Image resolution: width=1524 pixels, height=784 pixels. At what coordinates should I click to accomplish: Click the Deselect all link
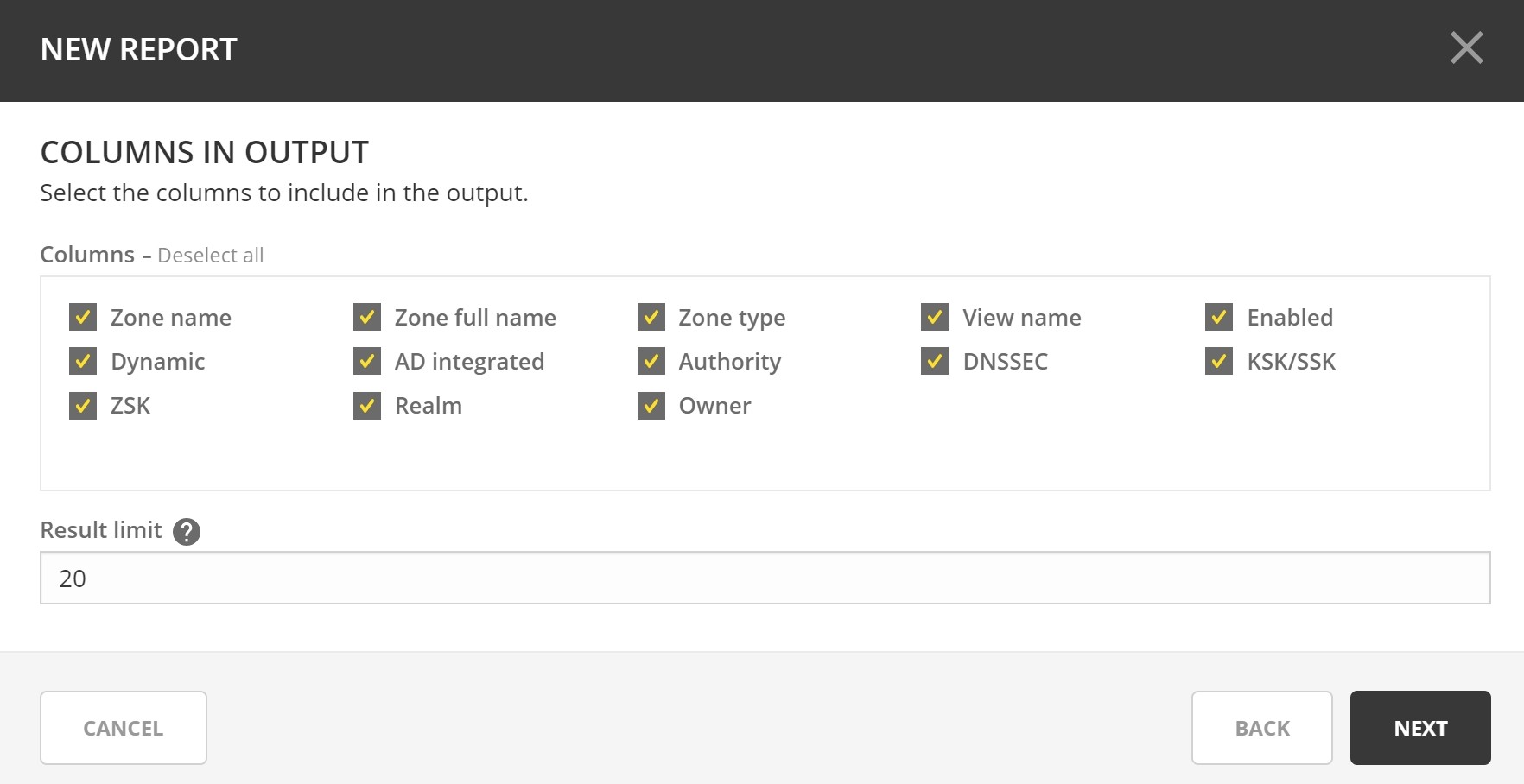(210, 256)
